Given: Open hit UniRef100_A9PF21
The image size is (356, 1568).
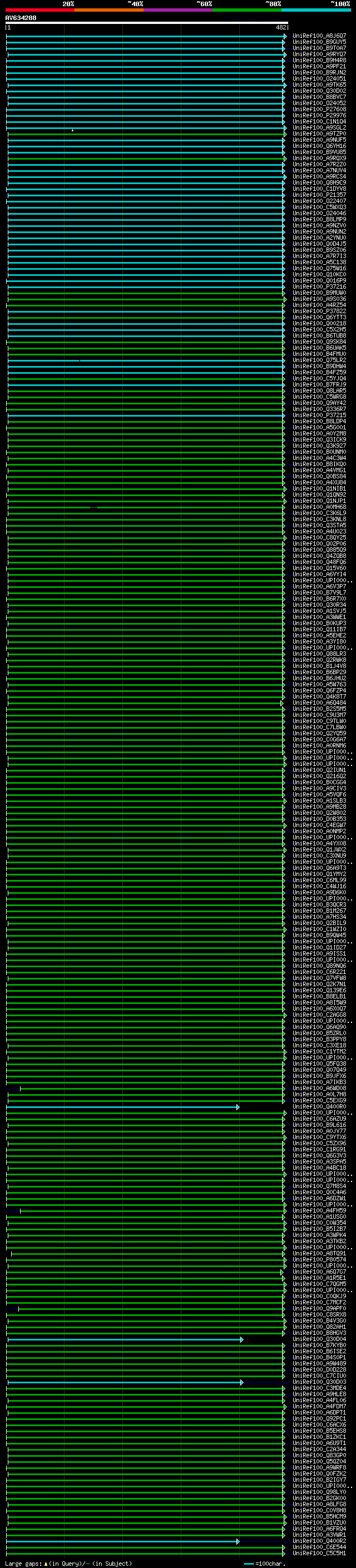Looking at the screenshot, I should pos(319,66).
